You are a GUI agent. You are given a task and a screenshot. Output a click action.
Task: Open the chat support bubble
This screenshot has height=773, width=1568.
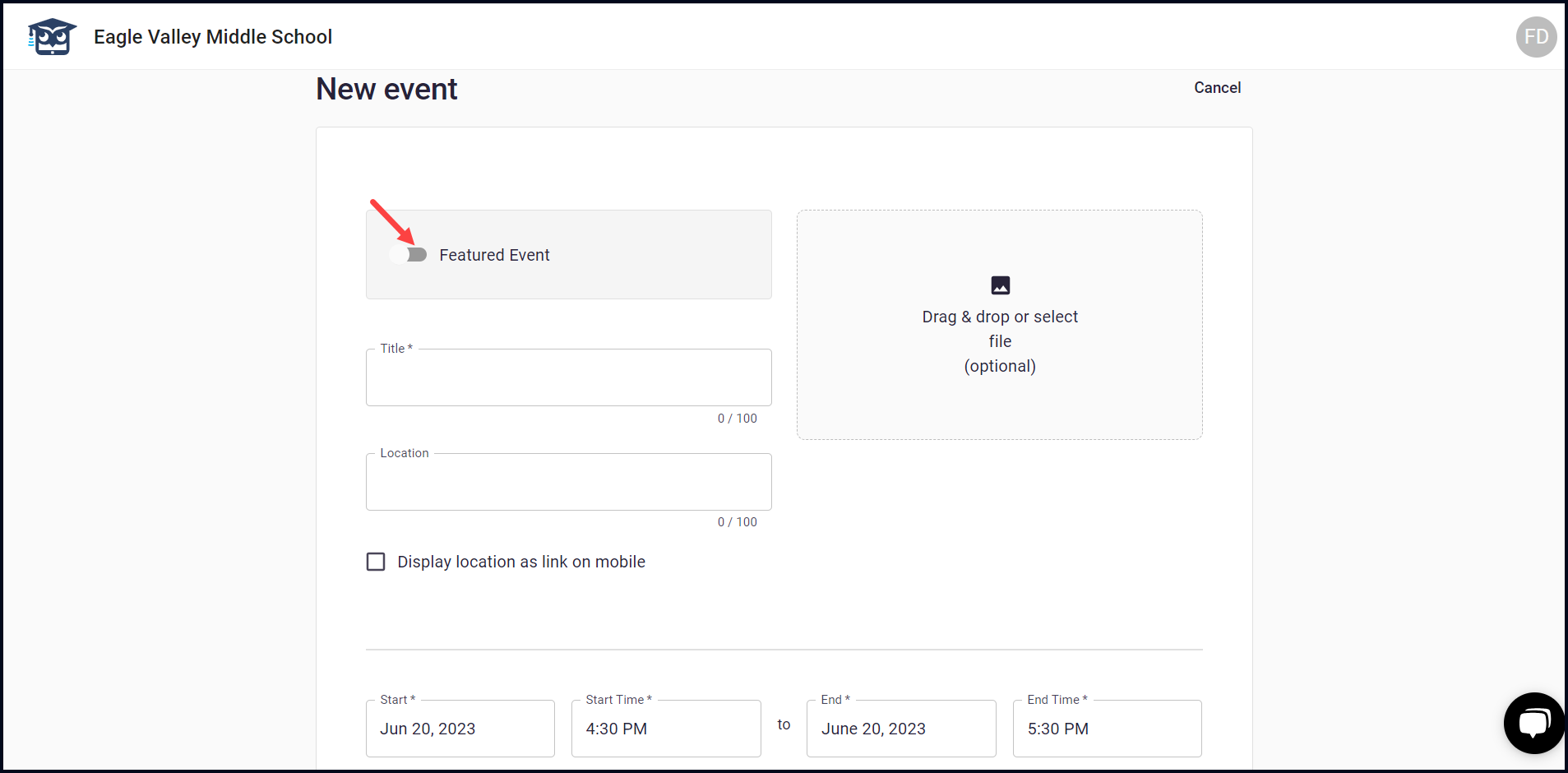coord(1534,723)
